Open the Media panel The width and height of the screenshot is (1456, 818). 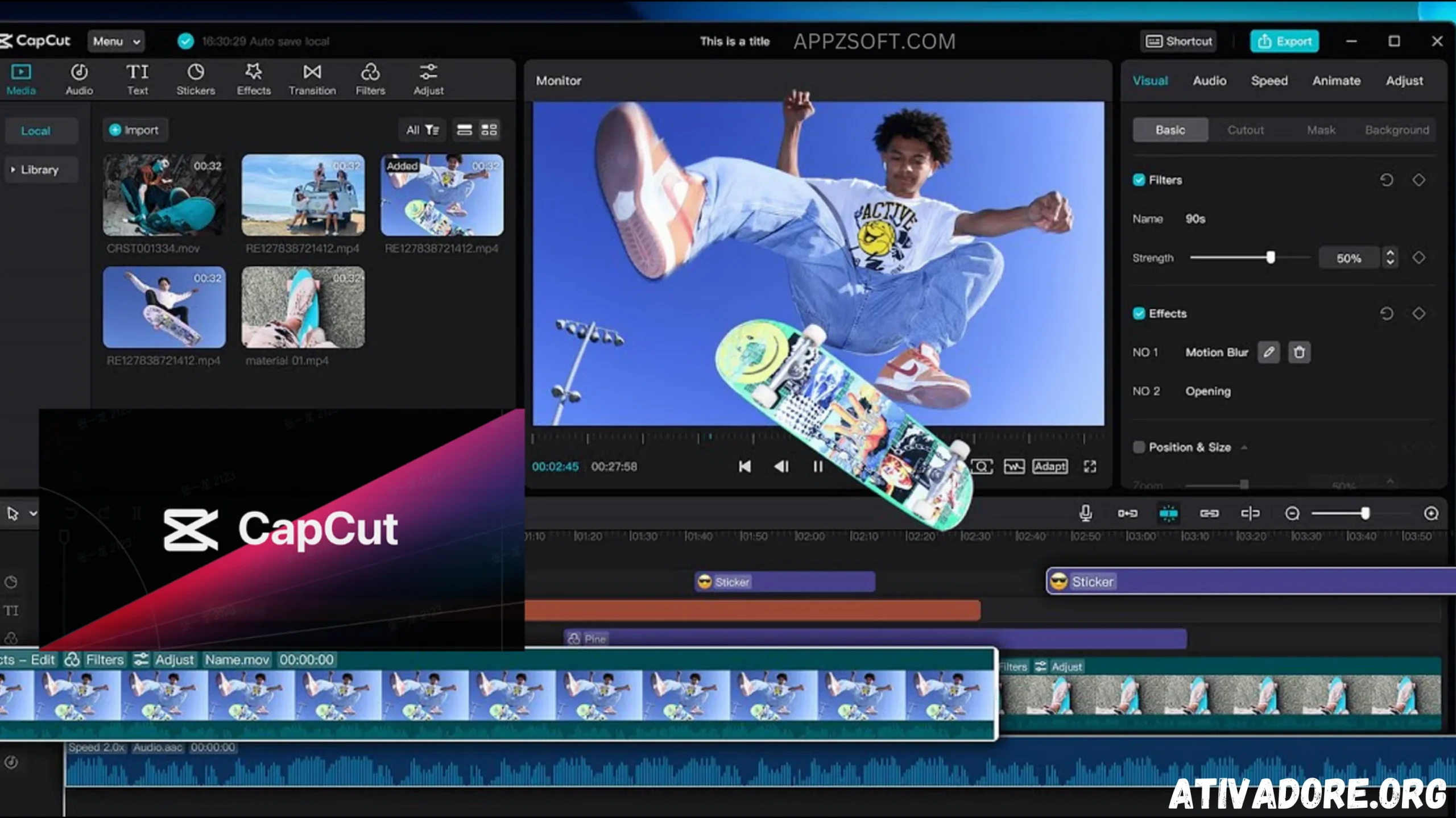click(x=21, y=79)
